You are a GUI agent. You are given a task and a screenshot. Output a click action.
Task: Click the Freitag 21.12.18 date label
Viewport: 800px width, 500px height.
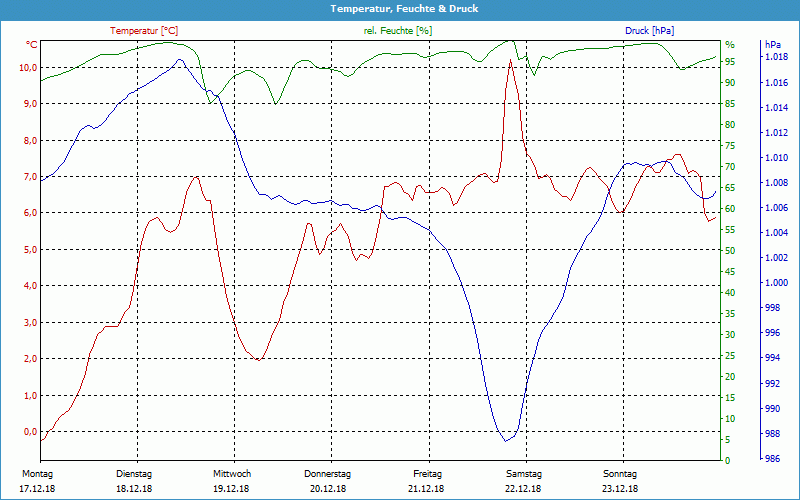click(x=427, y=481)
